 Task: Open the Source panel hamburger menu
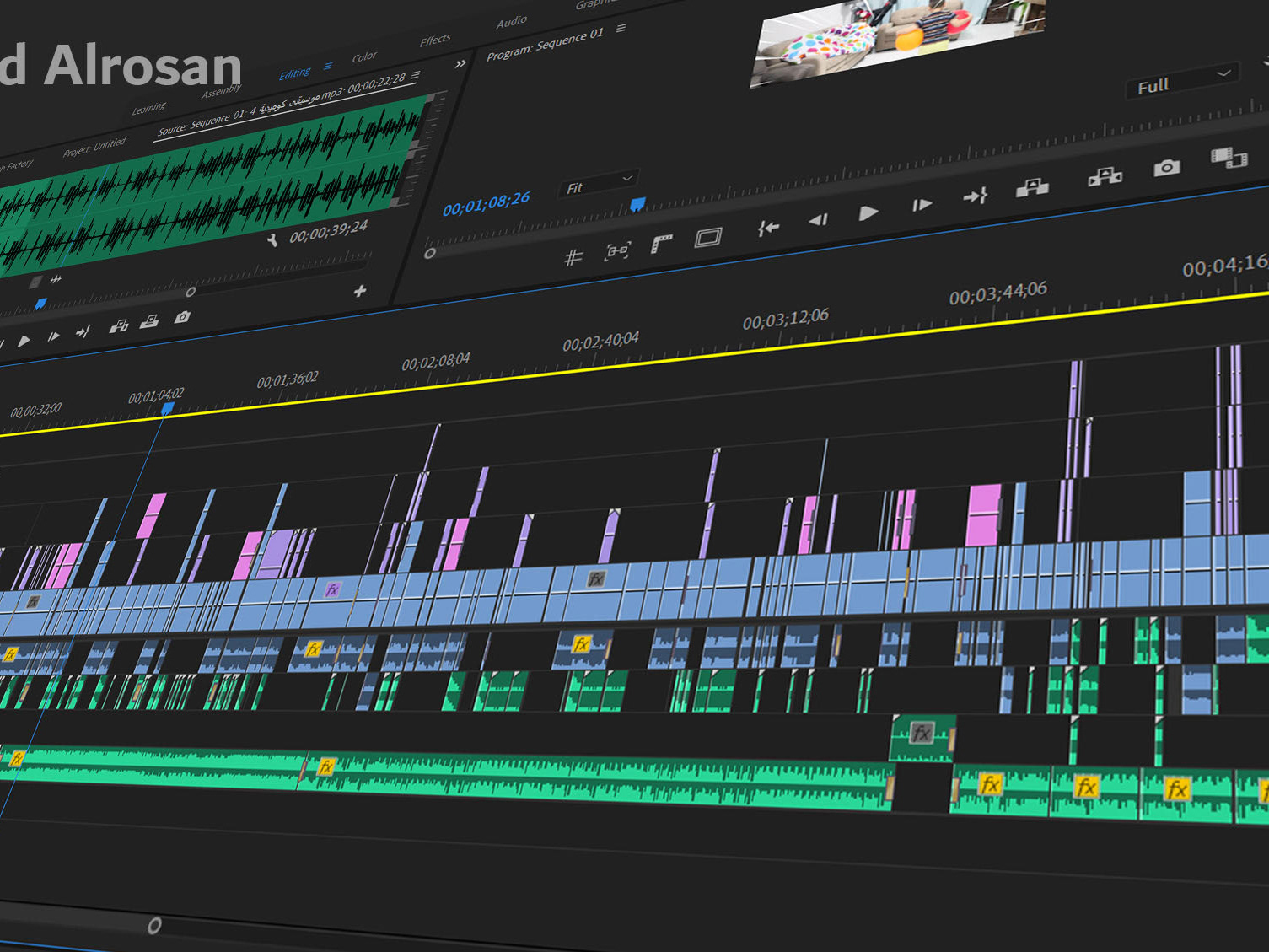click(x=415, y=74)
